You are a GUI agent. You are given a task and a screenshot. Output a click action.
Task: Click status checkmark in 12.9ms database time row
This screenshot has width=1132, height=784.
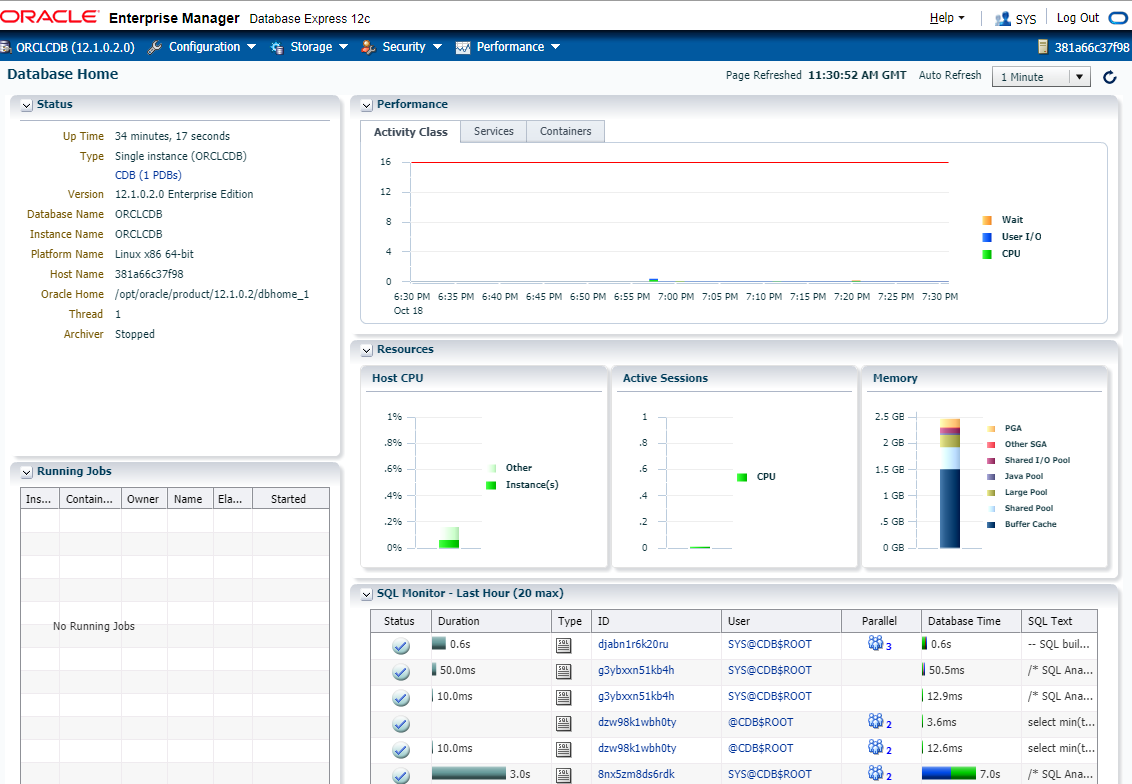(x=401, y=698)
